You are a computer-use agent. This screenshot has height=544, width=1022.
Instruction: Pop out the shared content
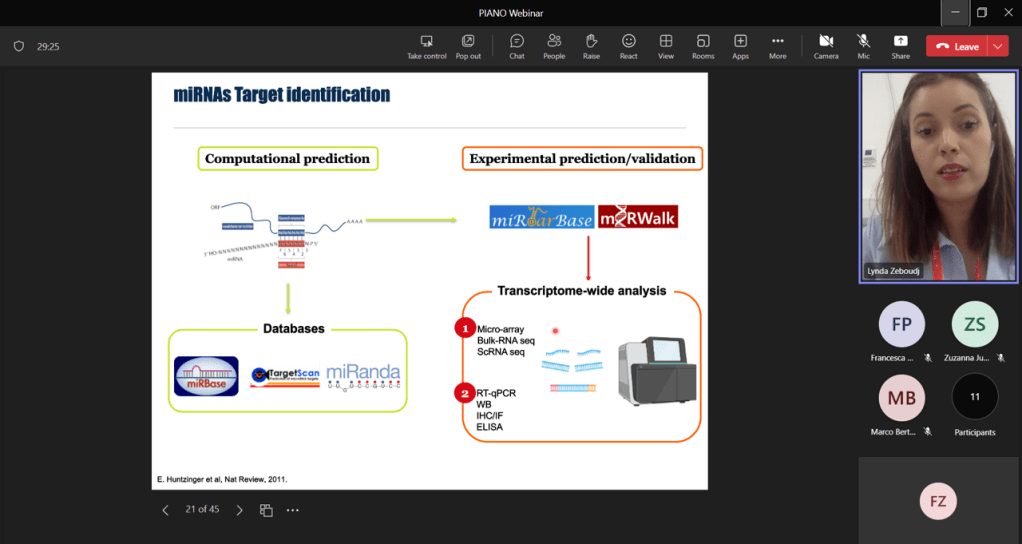(468, 46)
